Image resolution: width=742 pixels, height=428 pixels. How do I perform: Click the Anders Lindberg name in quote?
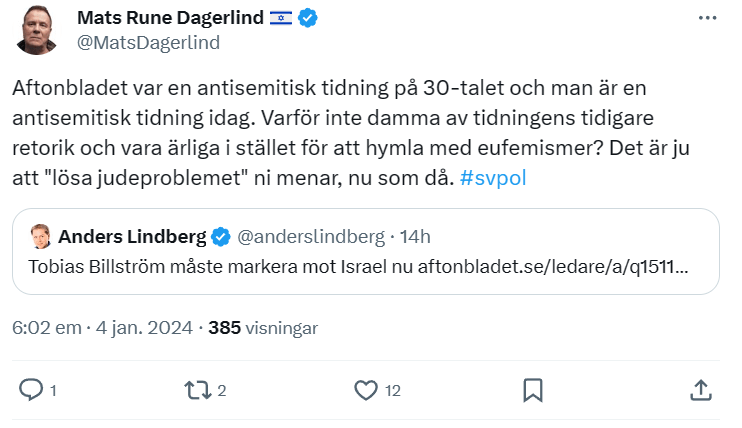(x=132, y=237)
